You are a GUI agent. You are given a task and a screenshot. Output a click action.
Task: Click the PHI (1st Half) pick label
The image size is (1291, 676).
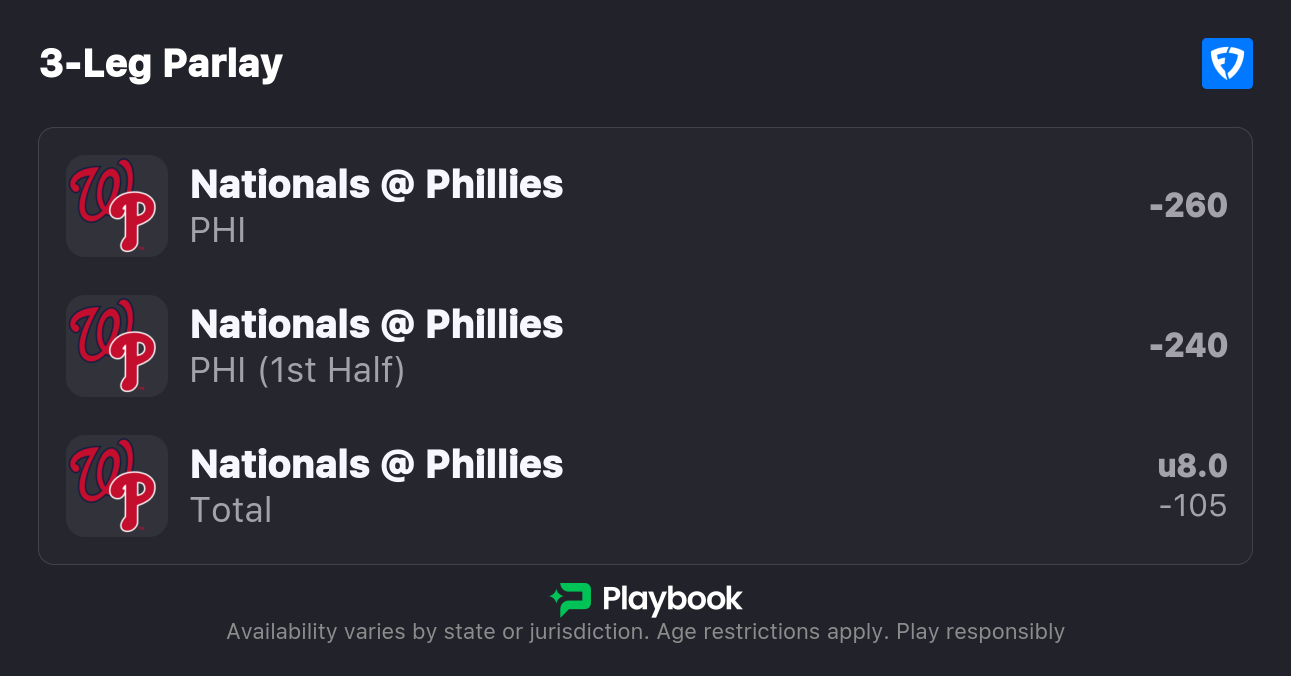coord(297,371)
